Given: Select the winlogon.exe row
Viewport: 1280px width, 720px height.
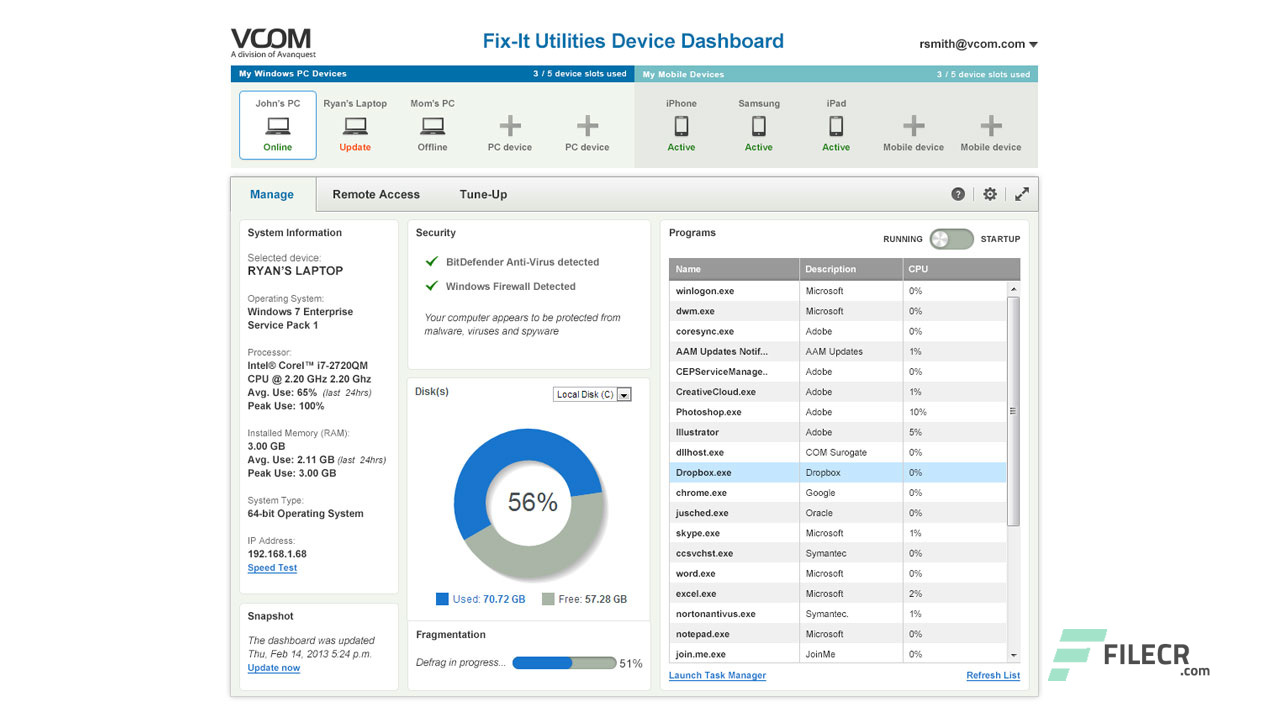Looking at the screenshot, I should (x=838, y=291).
